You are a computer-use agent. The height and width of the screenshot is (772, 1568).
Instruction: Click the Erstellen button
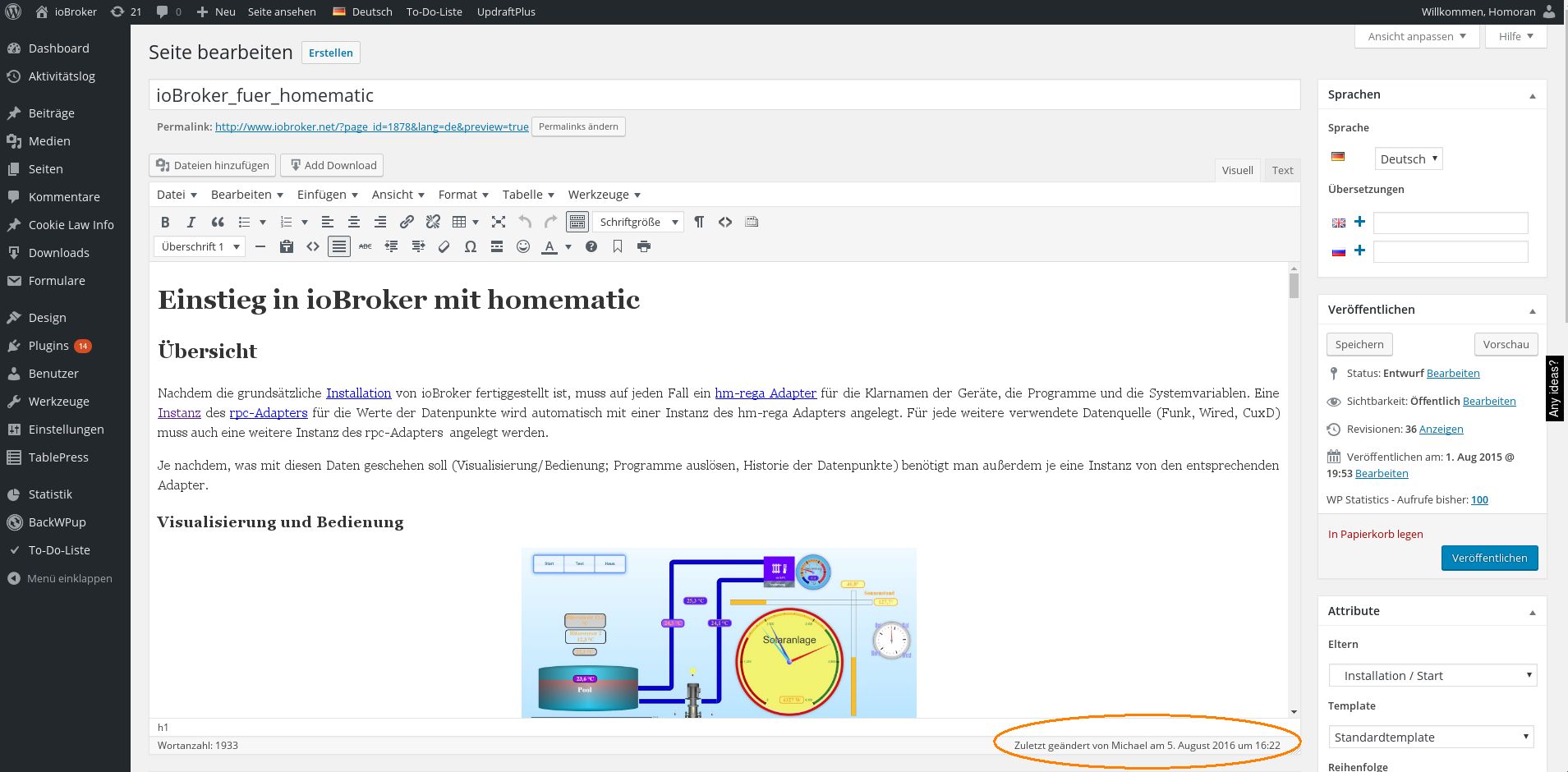click(331, 53)
